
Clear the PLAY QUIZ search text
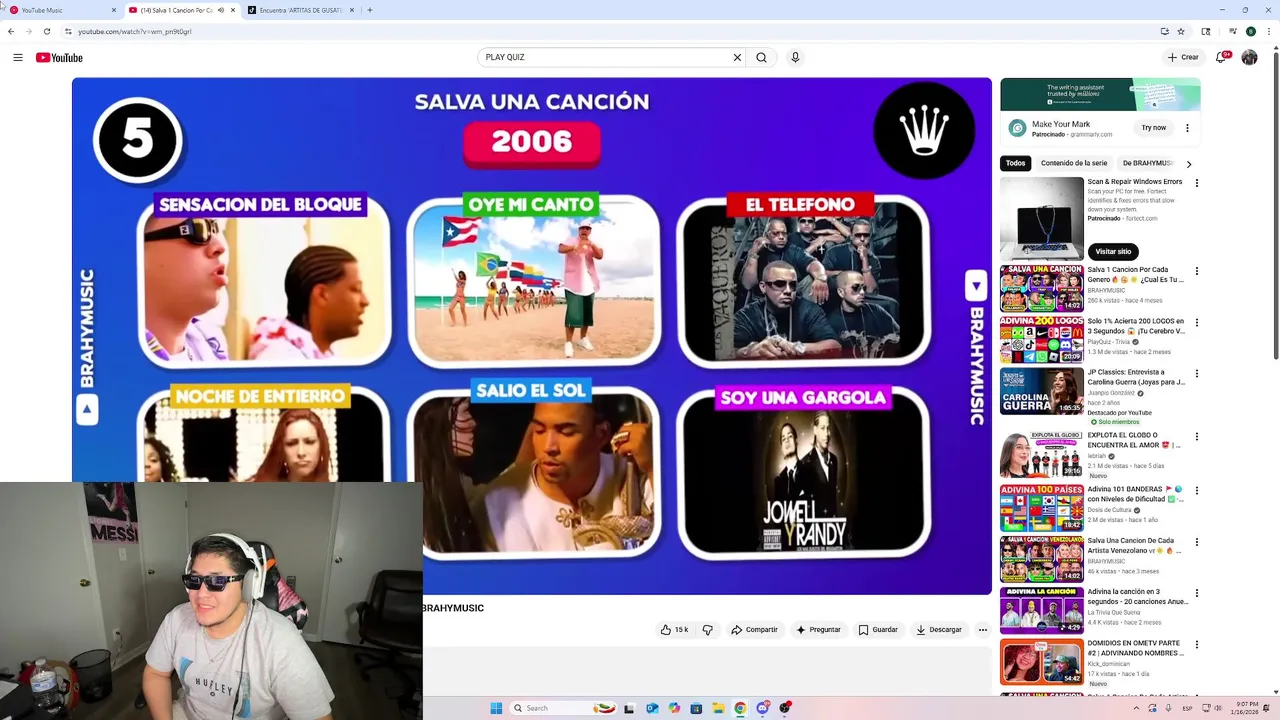(x=737, y=57)
